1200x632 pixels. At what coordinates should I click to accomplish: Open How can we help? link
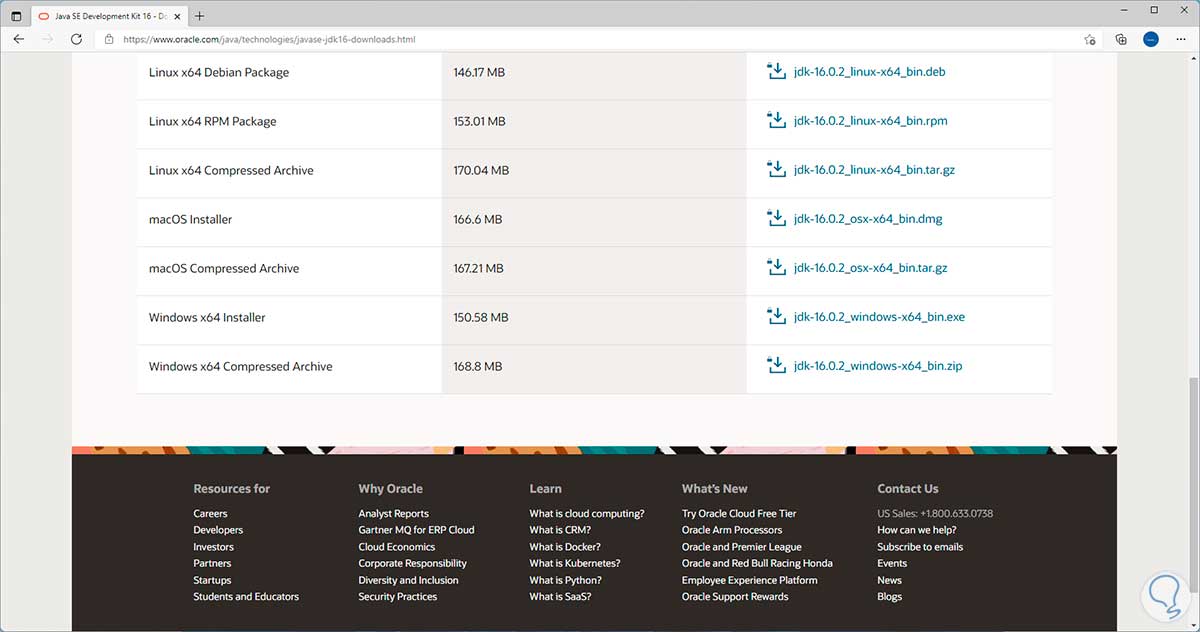(916, 530)
